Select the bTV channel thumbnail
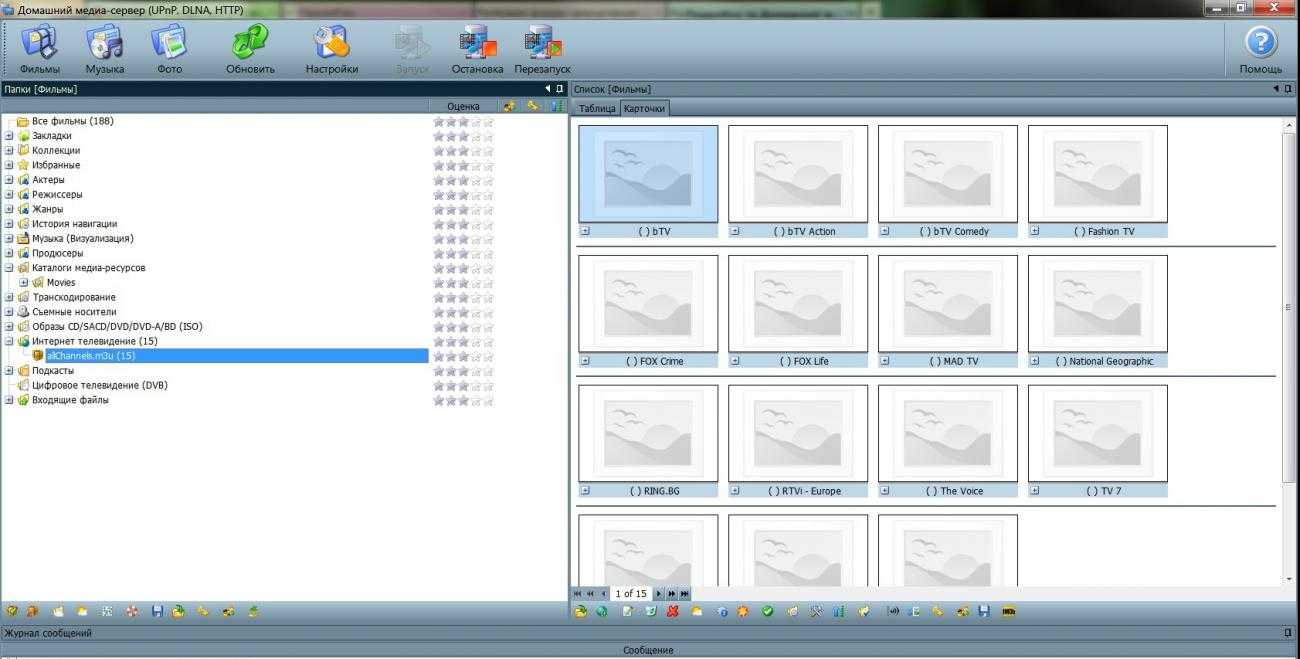 648,173
